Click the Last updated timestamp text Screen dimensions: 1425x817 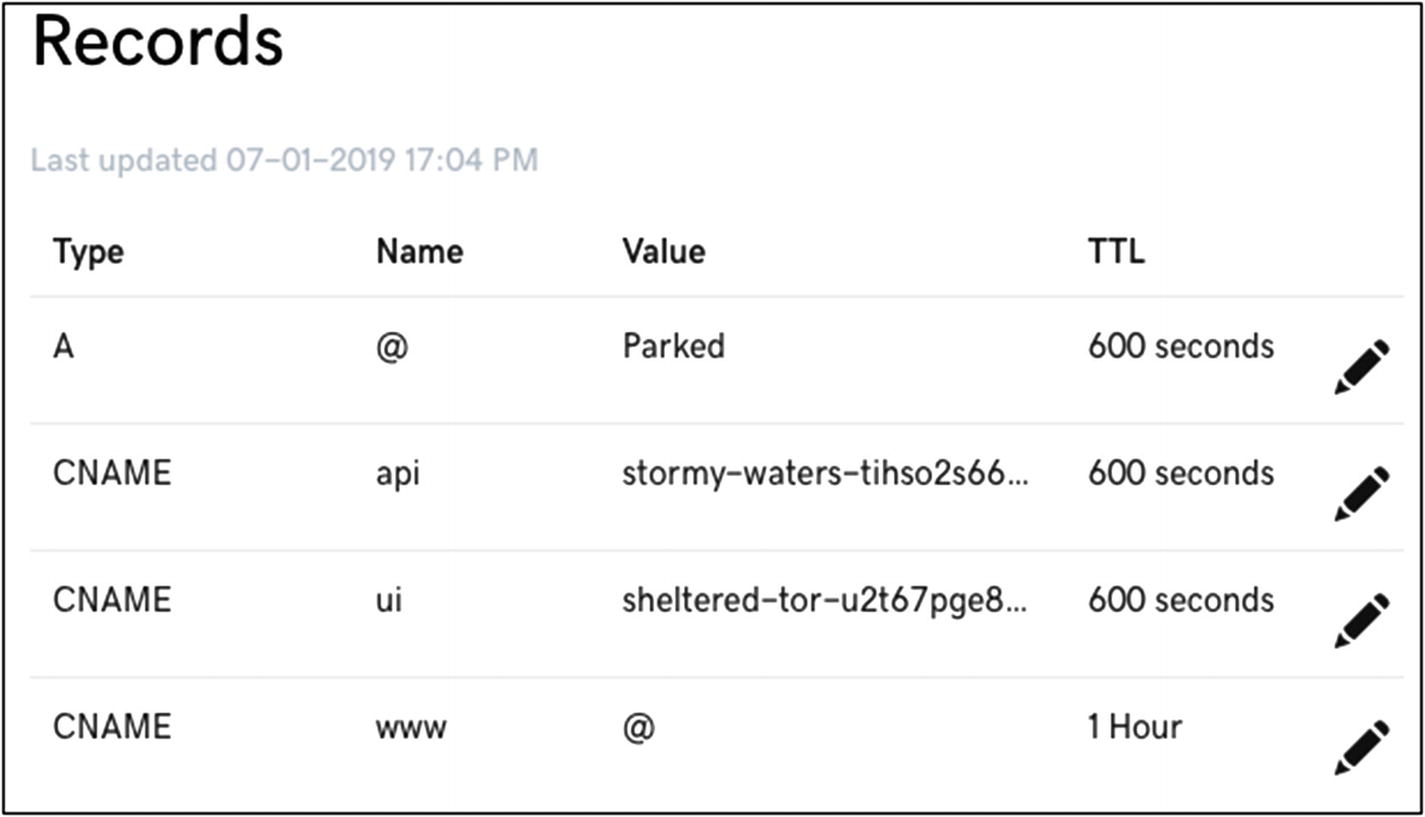tap(284, 160)
